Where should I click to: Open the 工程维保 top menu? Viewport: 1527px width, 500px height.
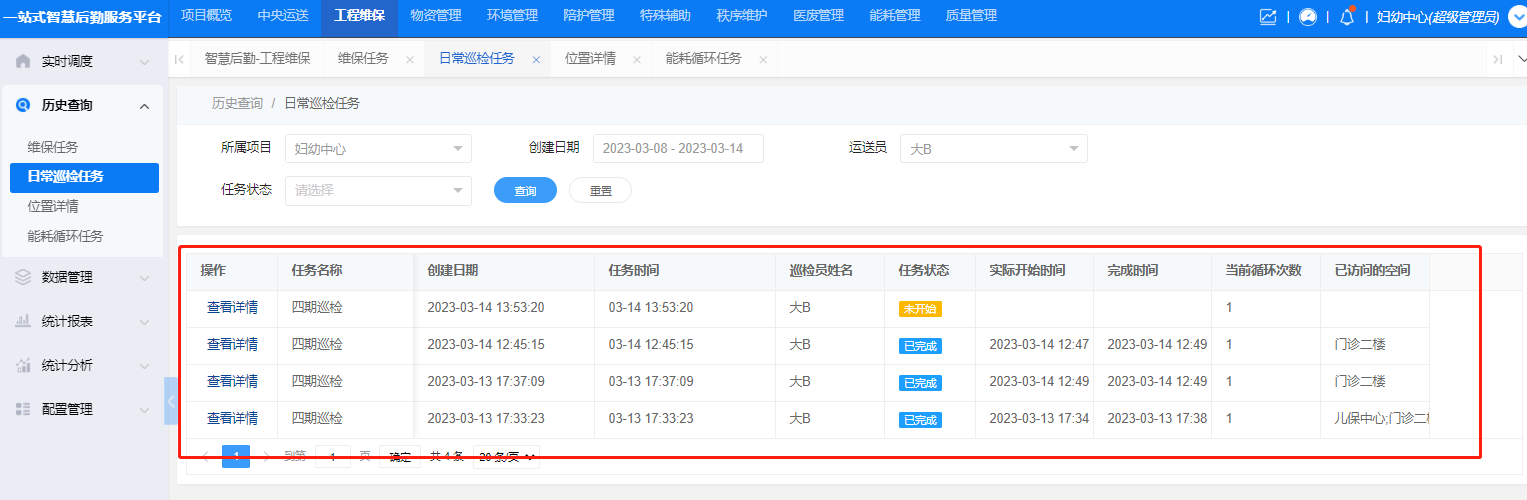[359, 16]
